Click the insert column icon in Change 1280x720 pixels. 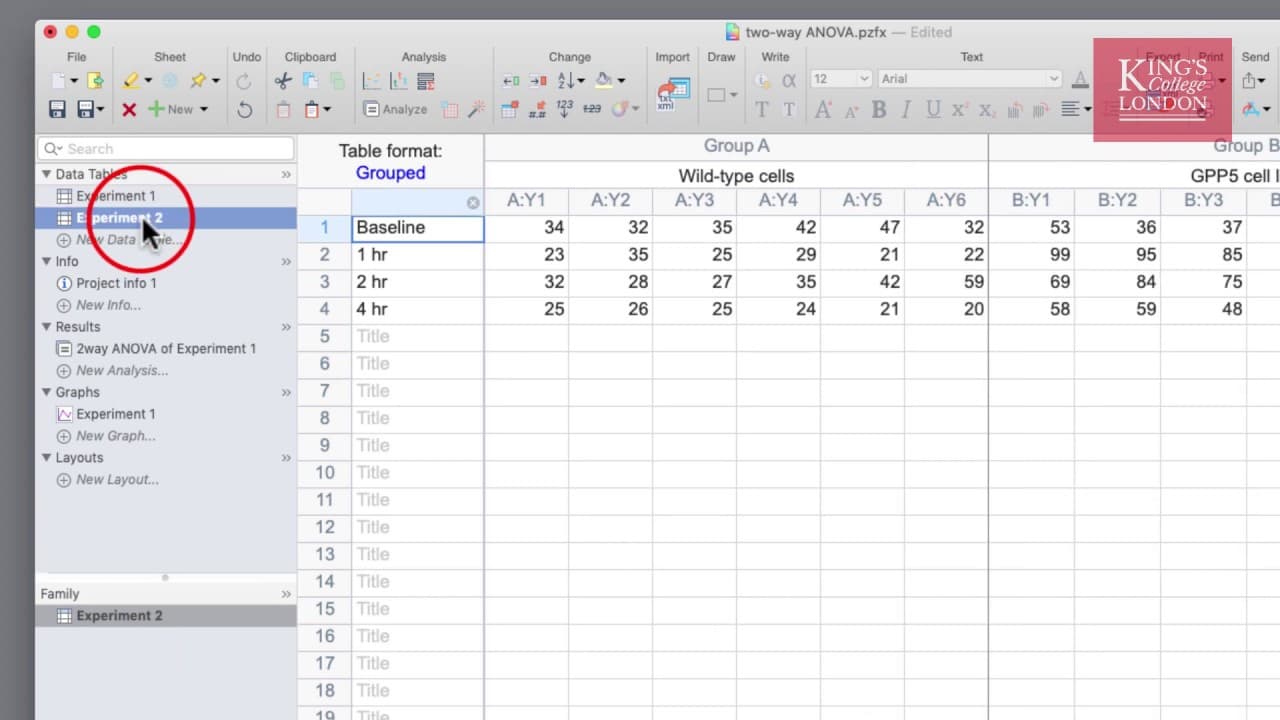[510, 80]
